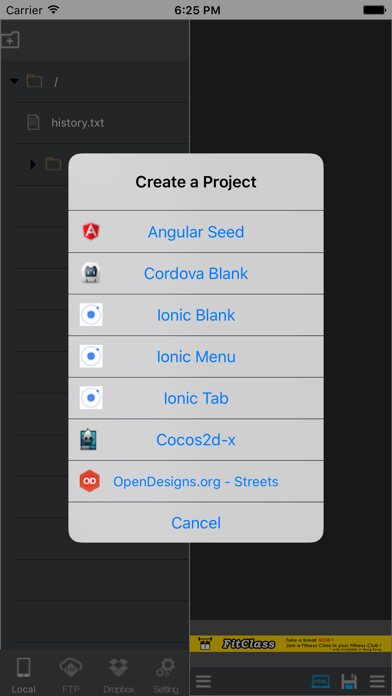The width and height of the screenshot is (392, 696).
Task: Select the Ionic Menu template
Action: pyautogui.click(x=196, y=357)
